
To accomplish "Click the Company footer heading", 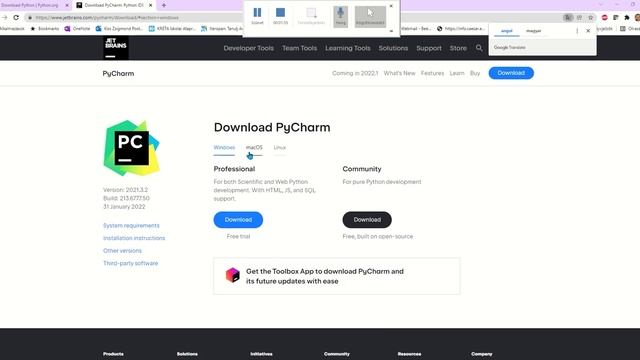I will [x=482, y=354].
